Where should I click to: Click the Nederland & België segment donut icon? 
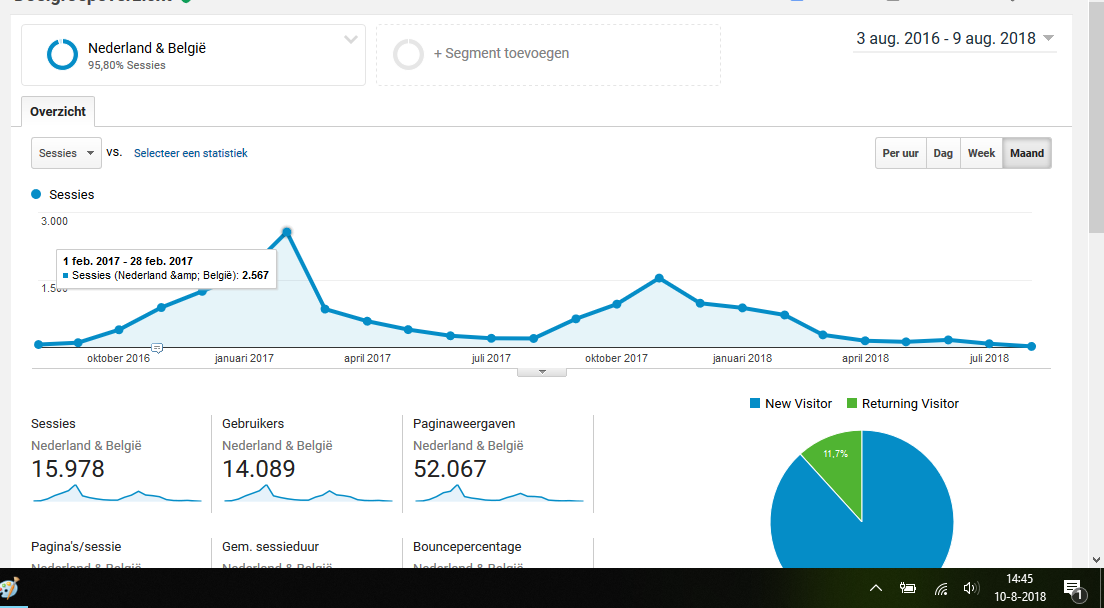pos(62,55)
